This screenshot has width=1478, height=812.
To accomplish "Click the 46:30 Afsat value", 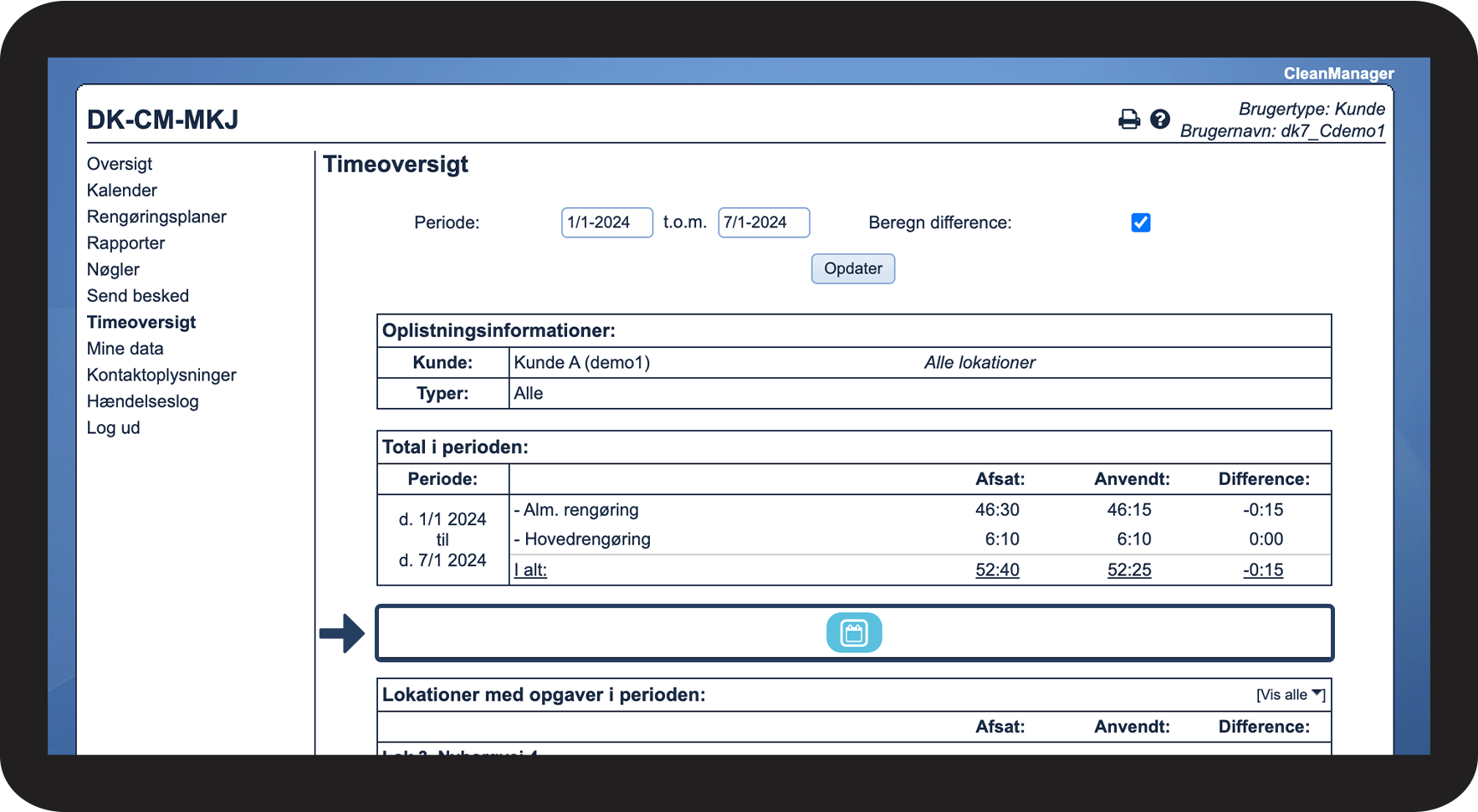I will (997, 509).
